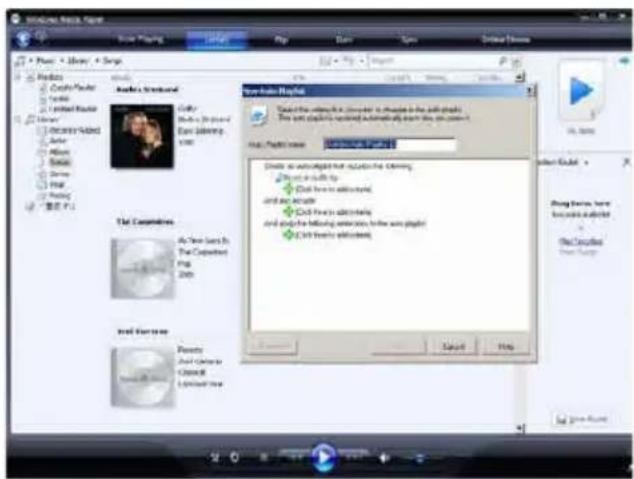Screen dimensions: 634x479
Task: Click the Cancel button in dialog
Action: pos(453,346)
